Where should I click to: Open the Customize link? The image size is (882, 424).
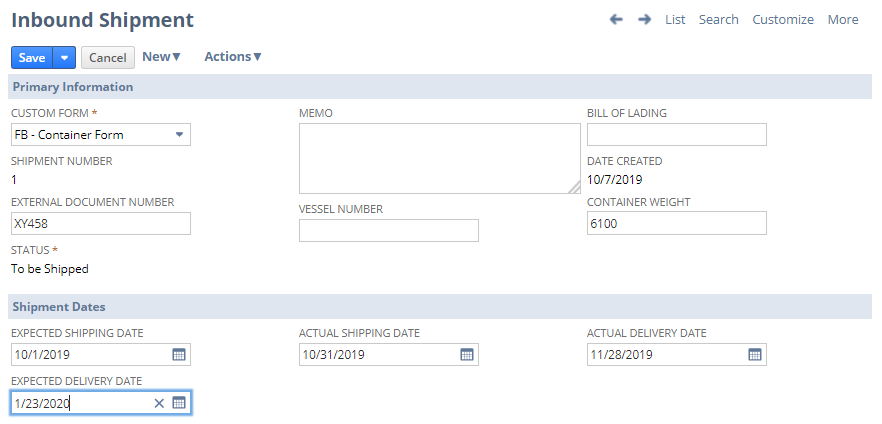pyautogui.click(x=783, y=19)
